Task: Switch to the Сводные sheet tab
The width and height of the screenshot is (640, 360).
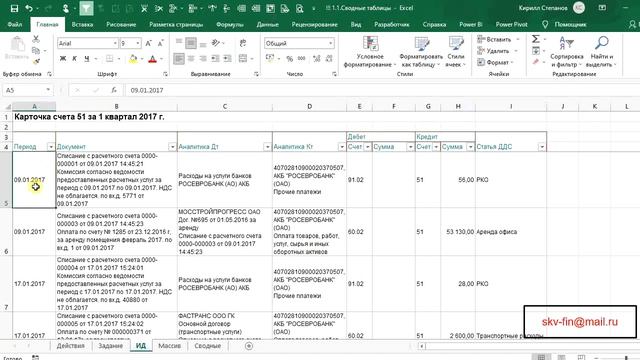Action: (x=208, y=346)
